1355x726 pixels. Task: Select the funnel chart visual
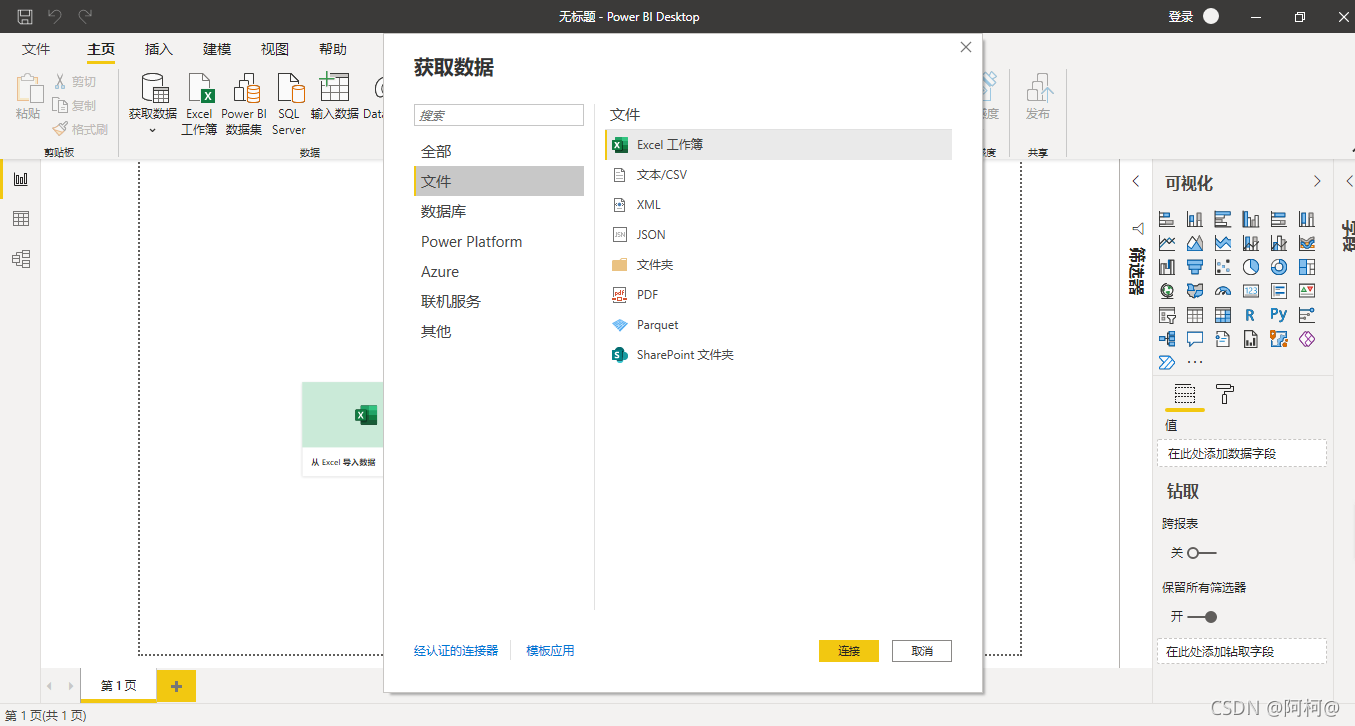tap(1195, 267)
